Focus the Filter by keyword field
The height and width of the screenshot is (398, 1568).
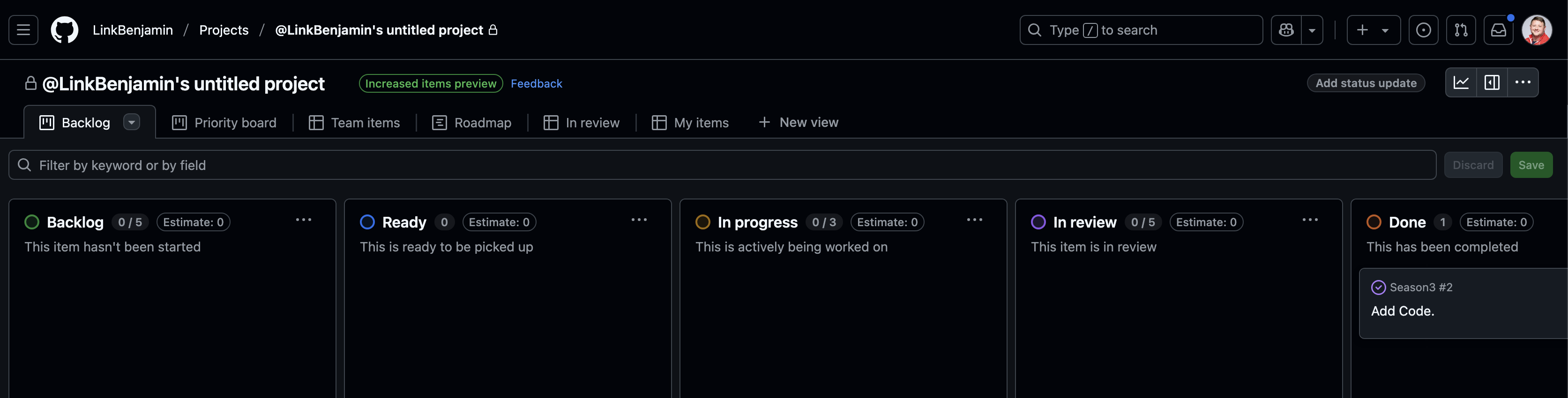(x=723, y=165)
